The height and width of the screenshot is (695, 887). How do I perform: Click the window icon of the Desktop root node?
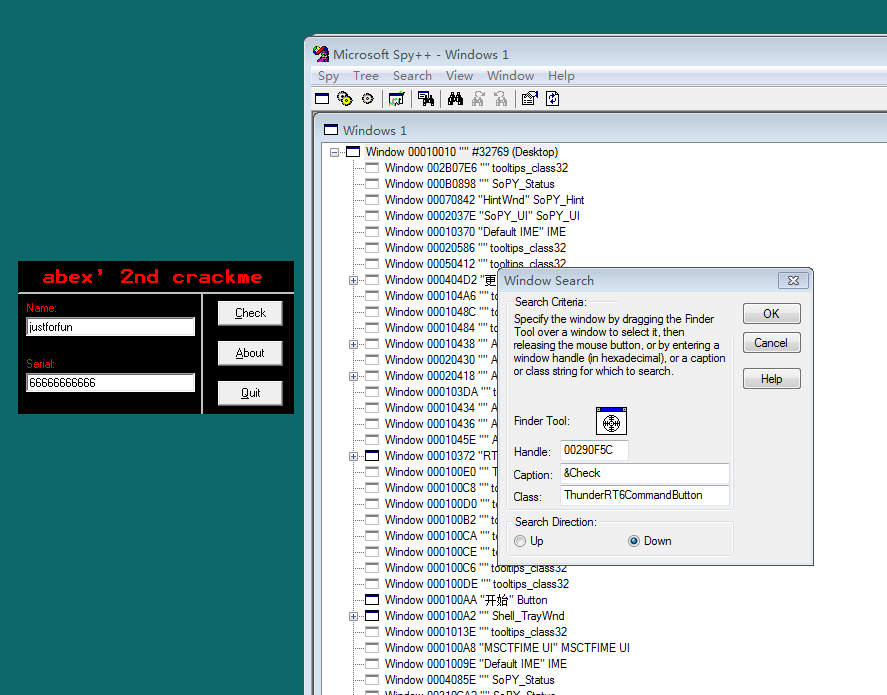(x=353, y=152)
